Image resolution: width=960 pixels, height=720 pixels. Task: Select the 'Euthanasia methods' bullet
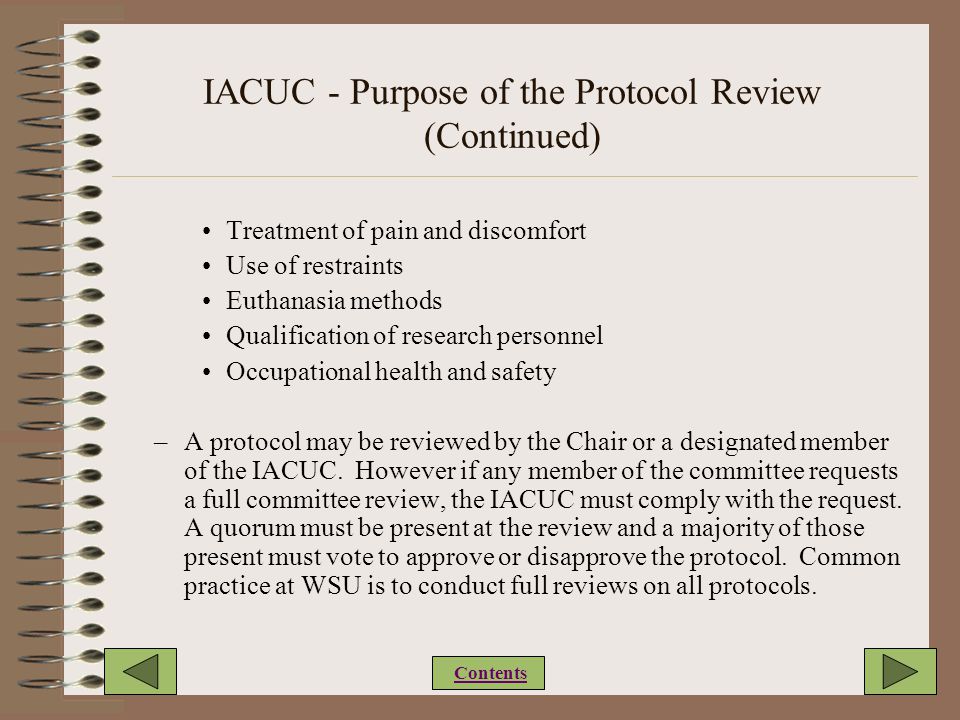334,301
